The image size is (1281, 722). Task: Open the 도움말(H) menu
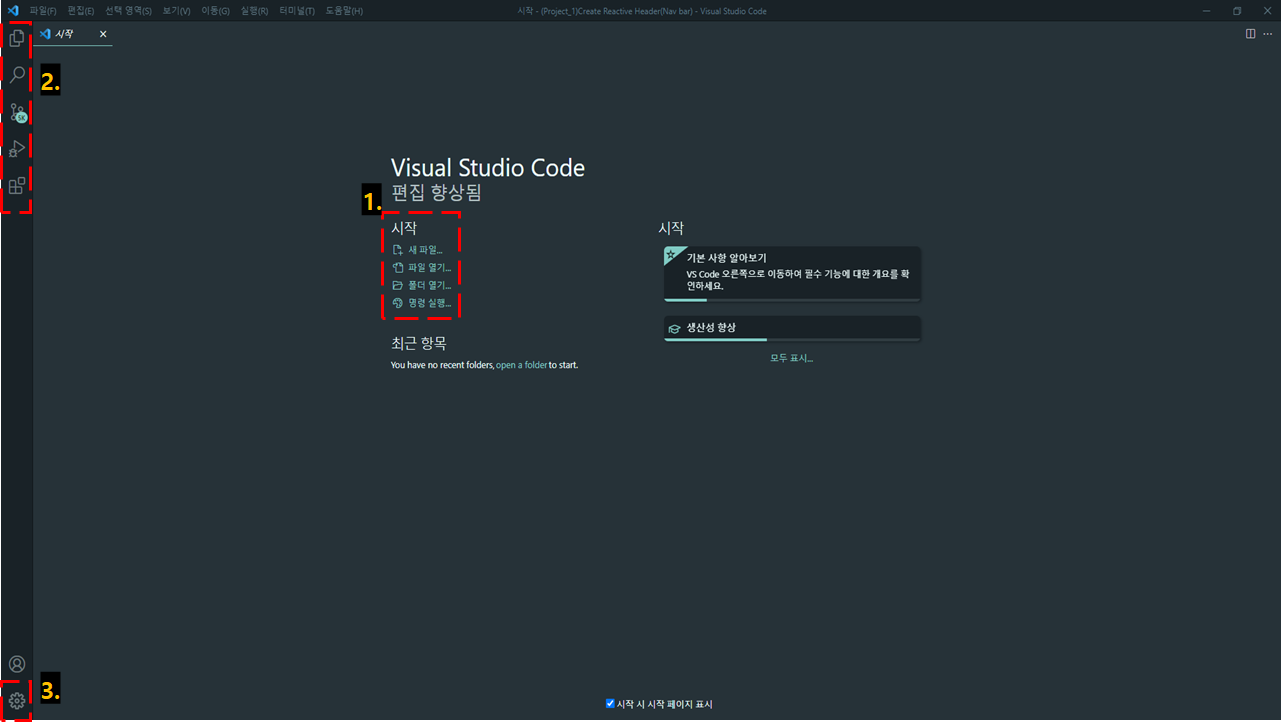pyautogui.click(x=344, y=10)
